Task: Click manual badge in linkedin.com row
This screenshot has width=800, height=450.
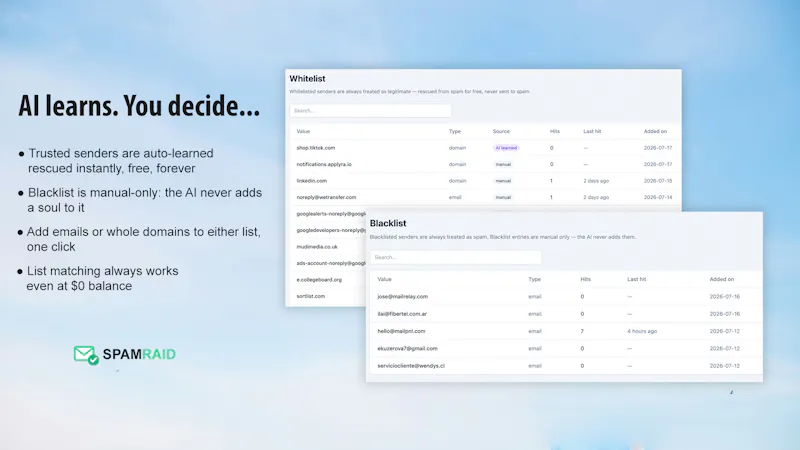Action: (503, 181)
